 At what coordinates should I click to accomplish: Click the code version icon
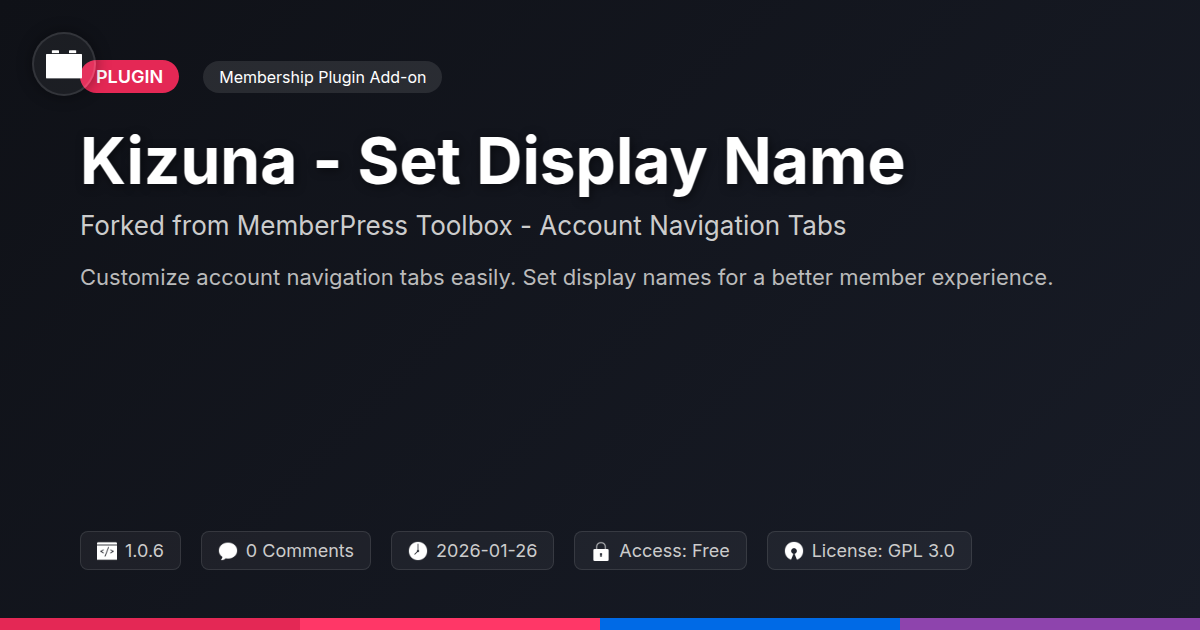tap(107, 551)
